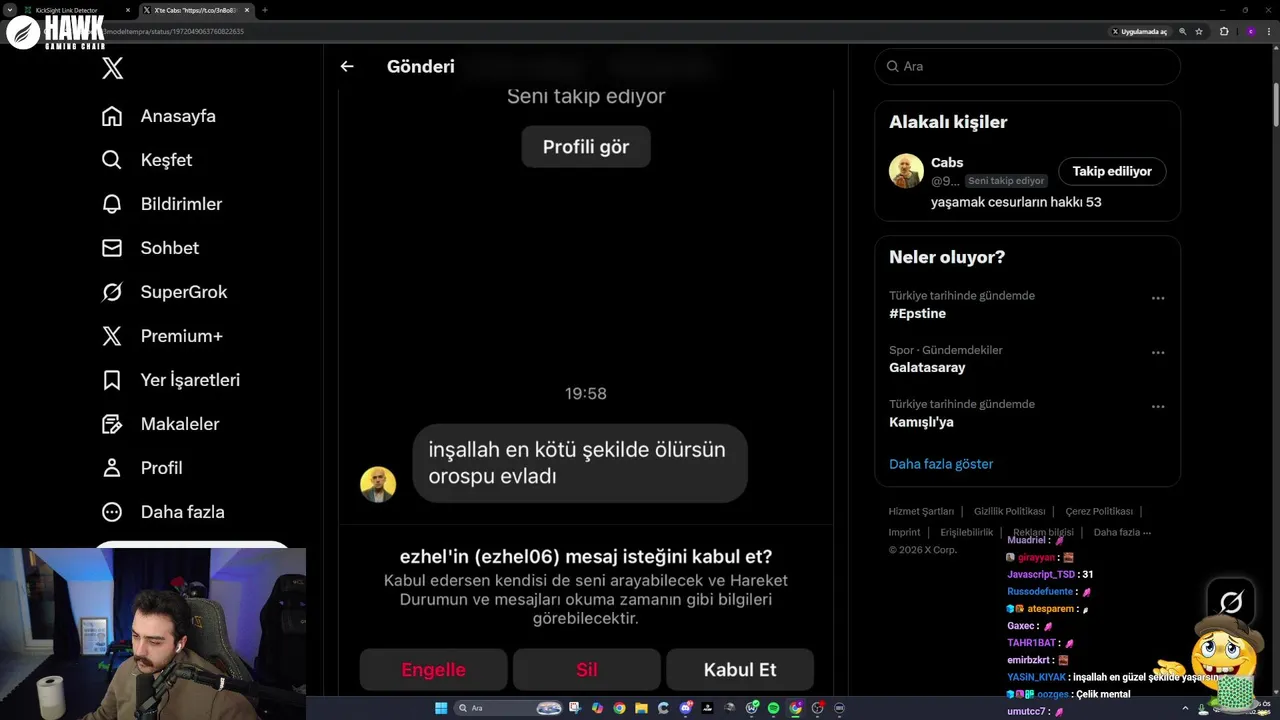
Task: Click Daha fazla göster link
Action: [941, 464]
